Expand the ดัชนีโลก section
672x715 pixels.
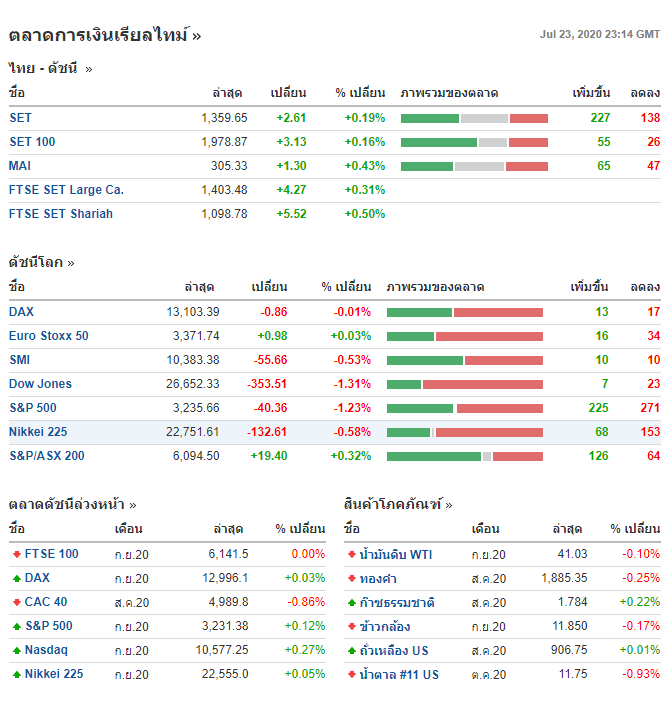coord(42,263)
